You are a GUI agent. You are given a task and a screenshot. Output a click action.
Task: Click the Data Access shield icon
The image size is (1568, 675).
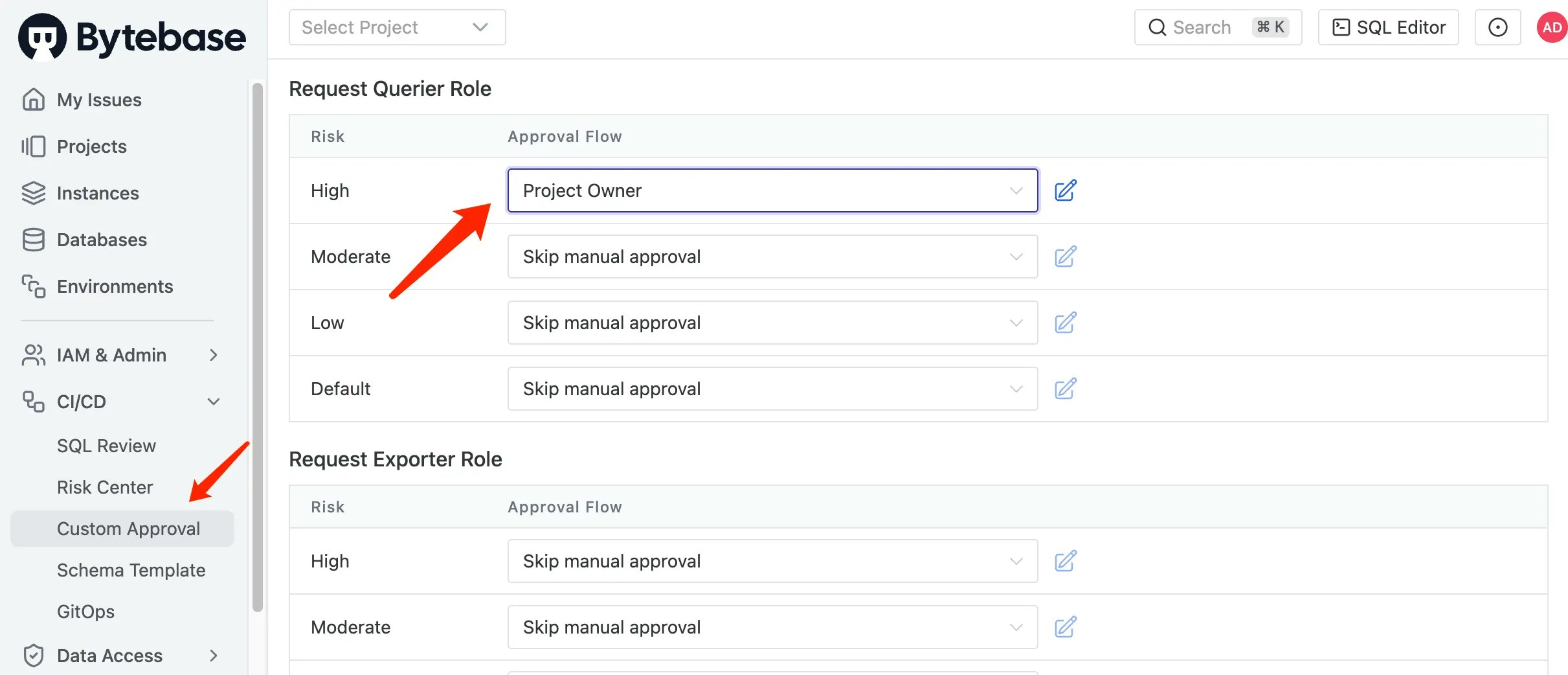[x=33, y=656]
